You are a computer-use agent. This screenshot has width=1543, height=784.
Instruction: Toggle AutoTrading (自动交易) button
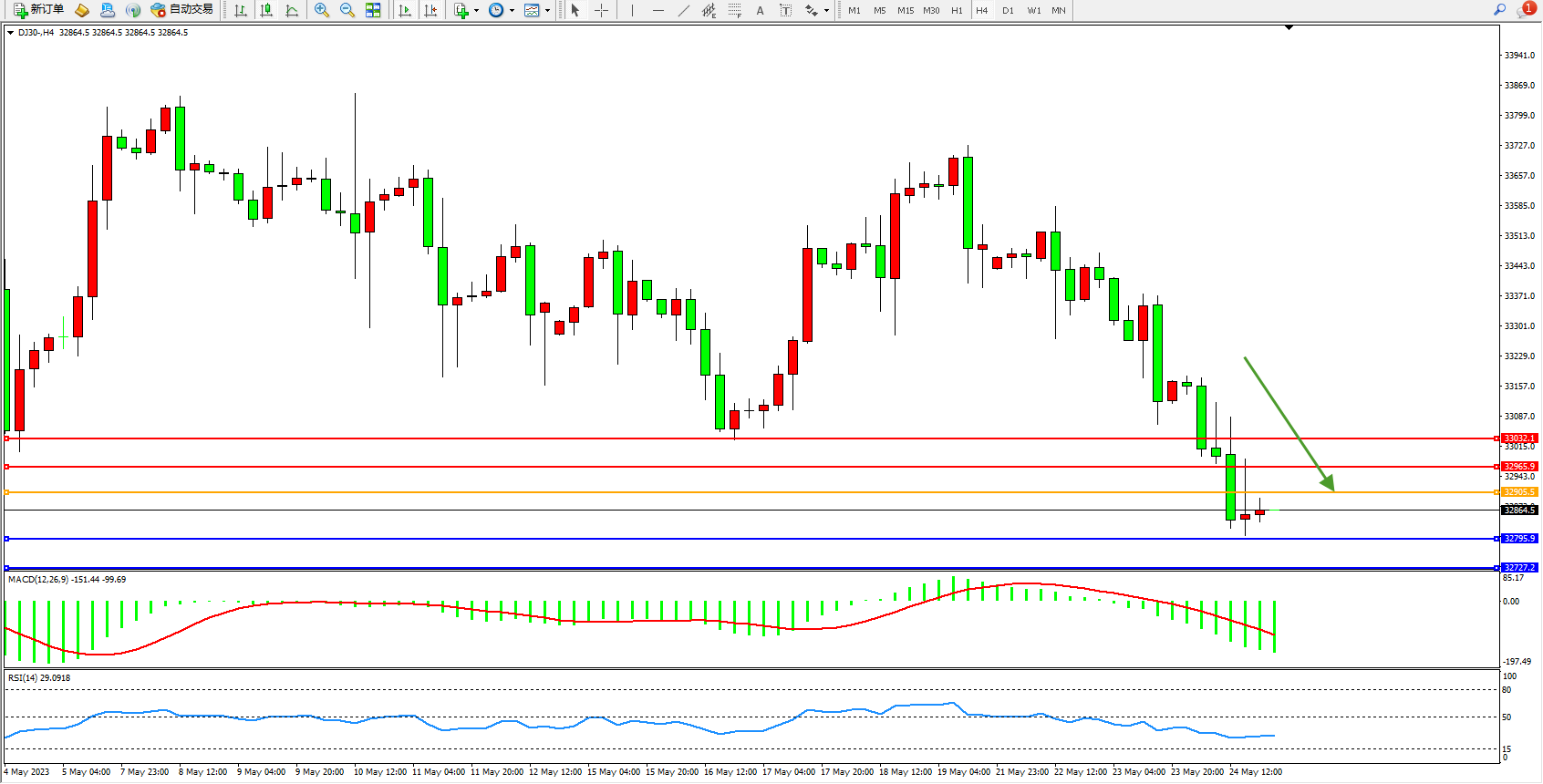point(181,10)
